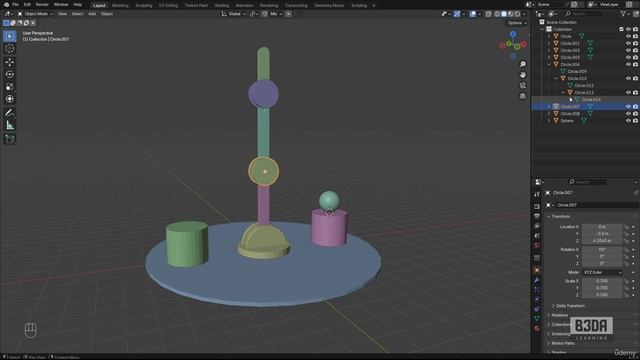Viewport: 640px width, 360px height.
Task: Switch to the Shading workspace tab
Action: (221, 6)
